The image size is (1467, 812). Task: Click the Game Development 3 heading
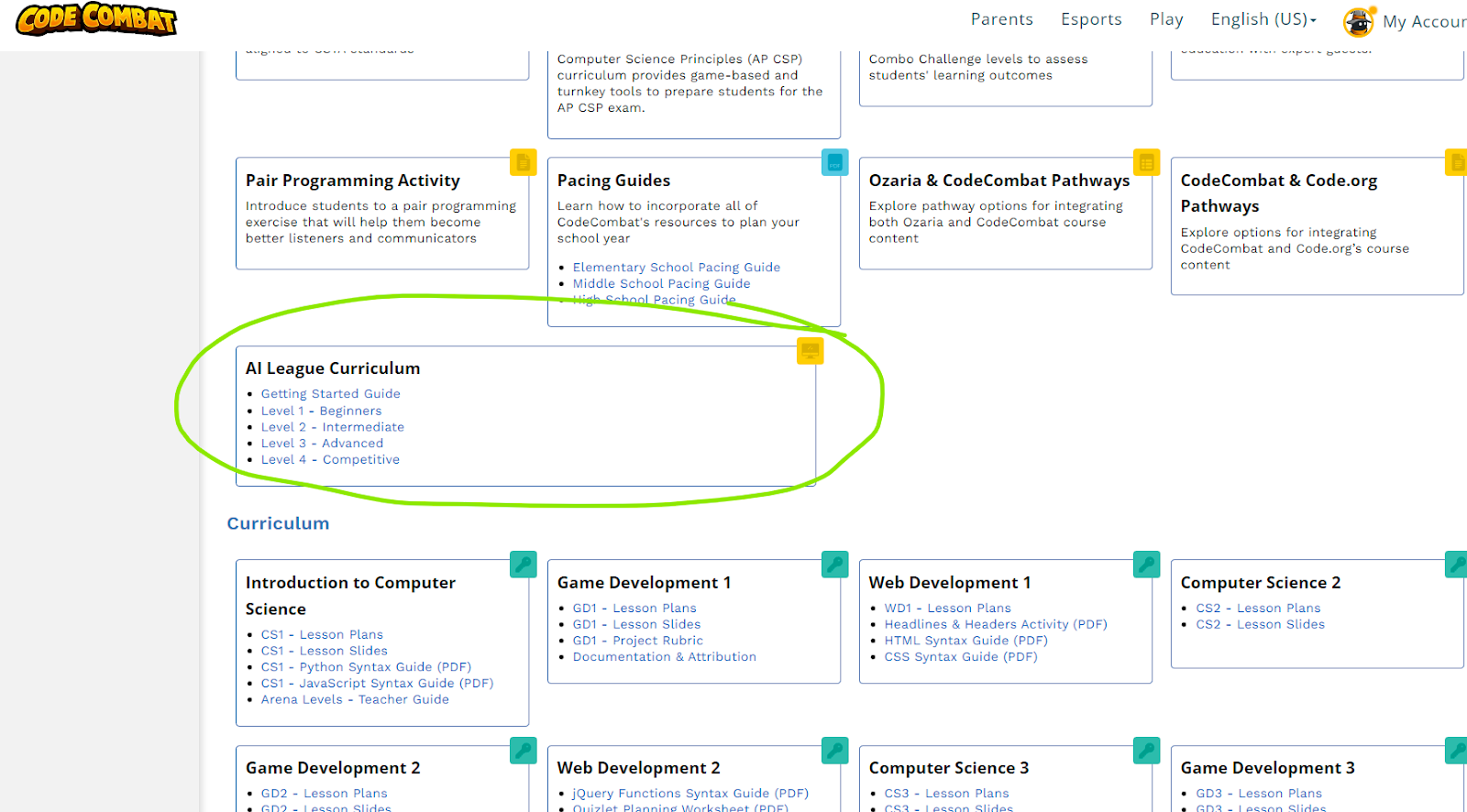(1267, 769)
